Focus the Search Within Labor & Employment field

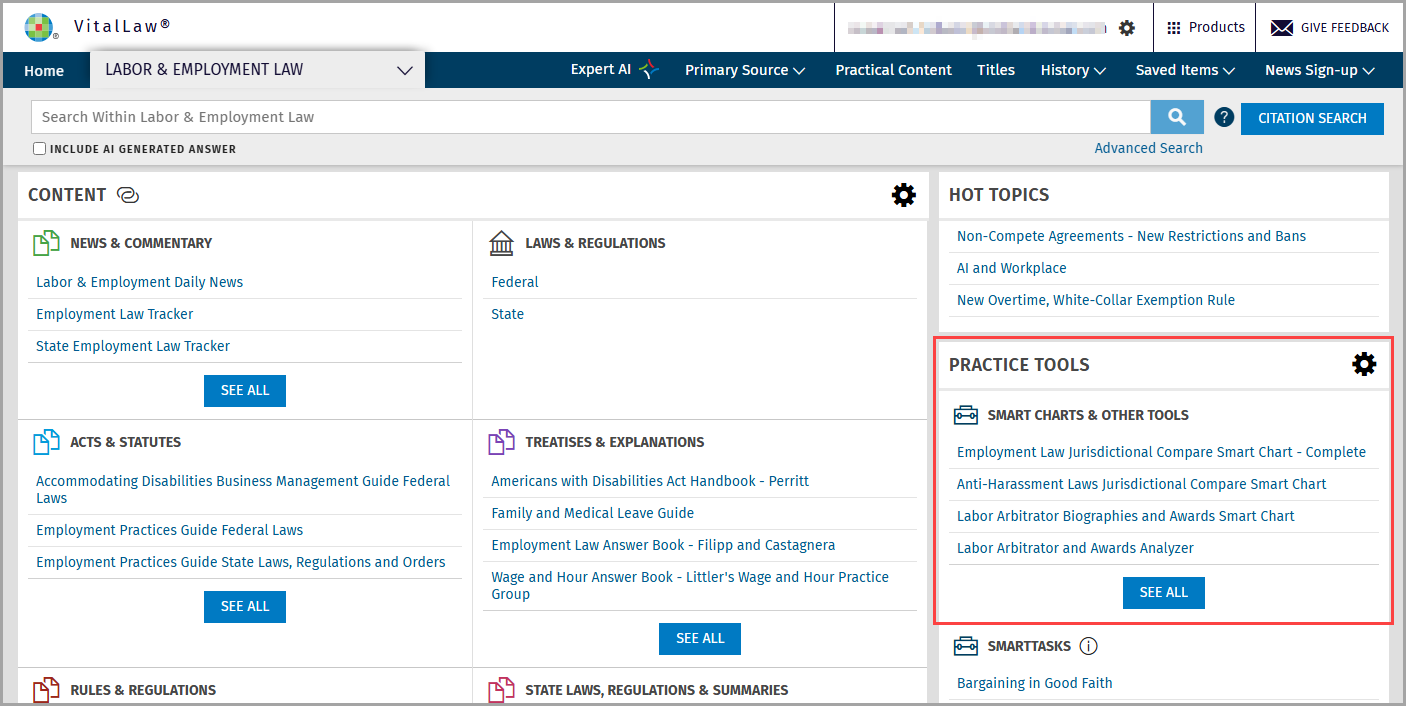click(591, 117)
